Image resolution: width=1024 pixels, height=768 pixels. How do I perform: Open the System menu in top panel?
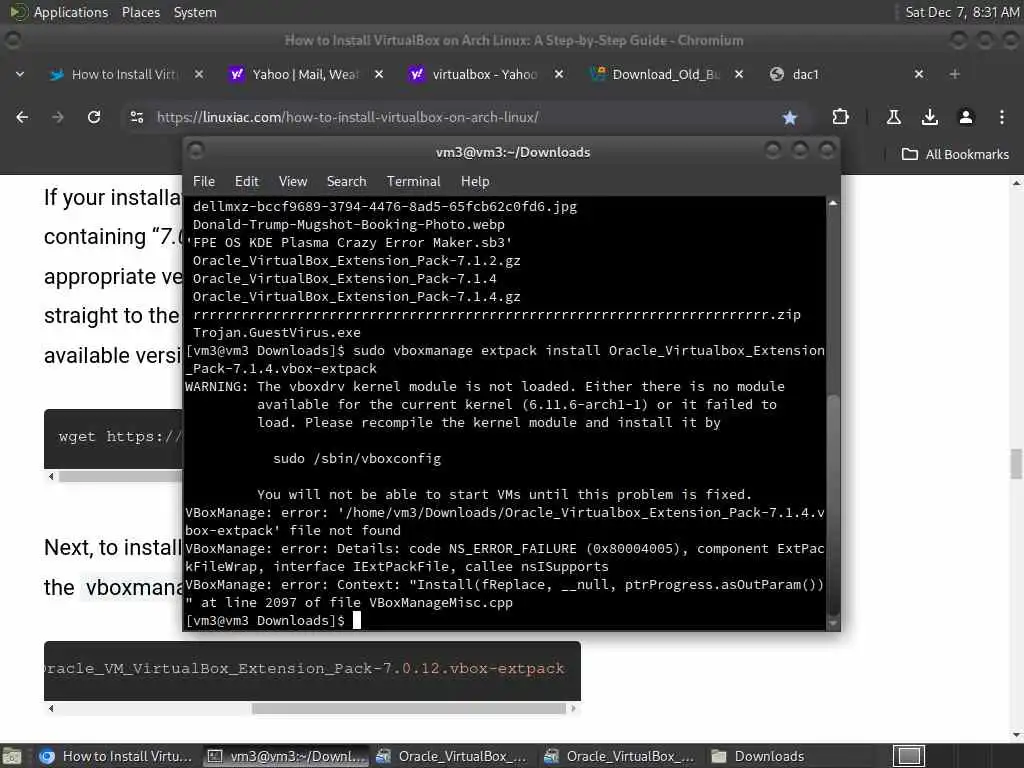195,12
